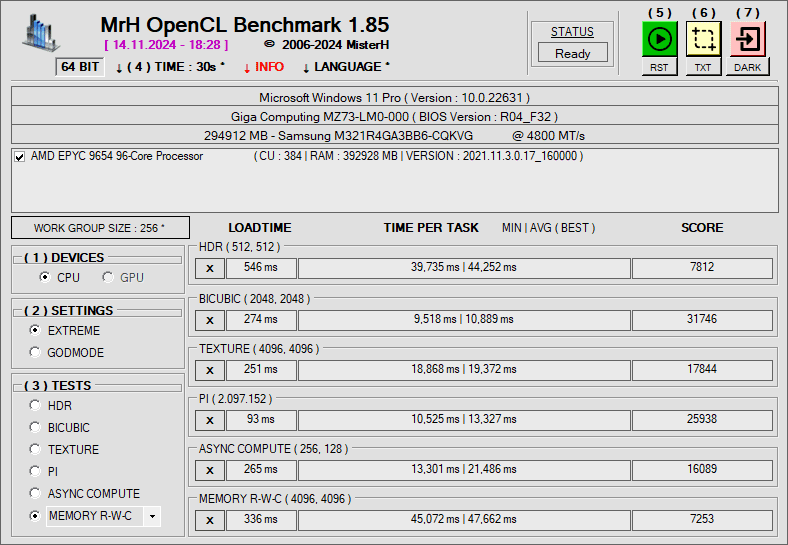Screen dimensions: 788x545
Task: Click ASYNC COMPUTE score value 16089
Action: 702,470
